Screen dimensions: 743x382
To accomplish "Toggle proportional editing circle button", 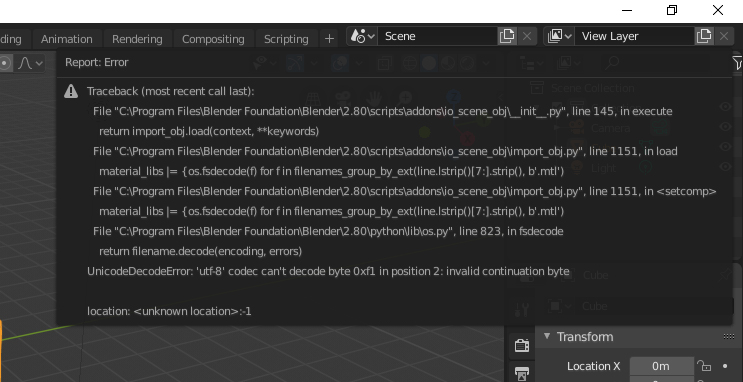I will click(5, 63).
